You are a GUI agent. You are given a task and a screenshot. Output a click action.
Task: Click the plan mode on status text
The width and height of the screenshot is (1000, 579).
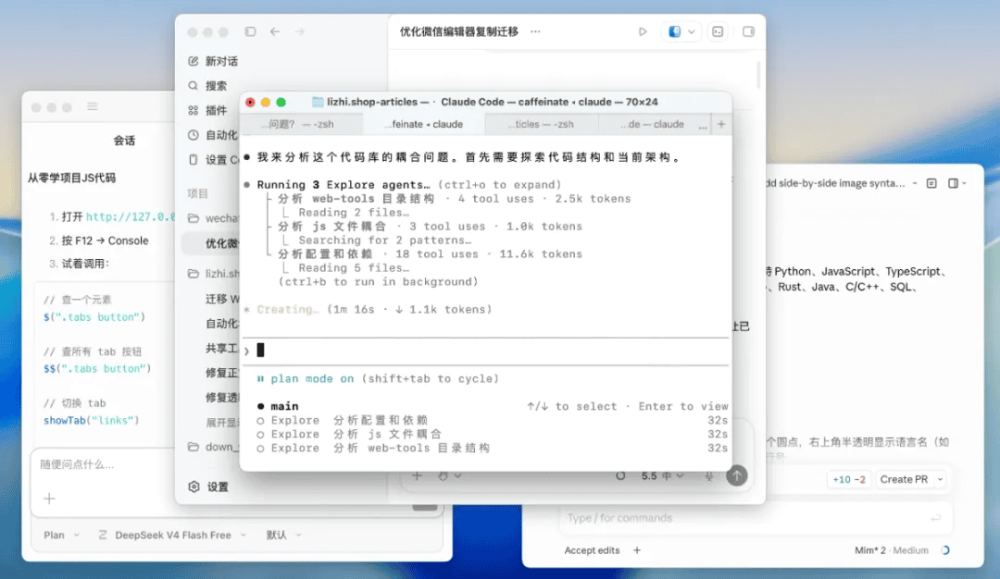coord(312,379)
